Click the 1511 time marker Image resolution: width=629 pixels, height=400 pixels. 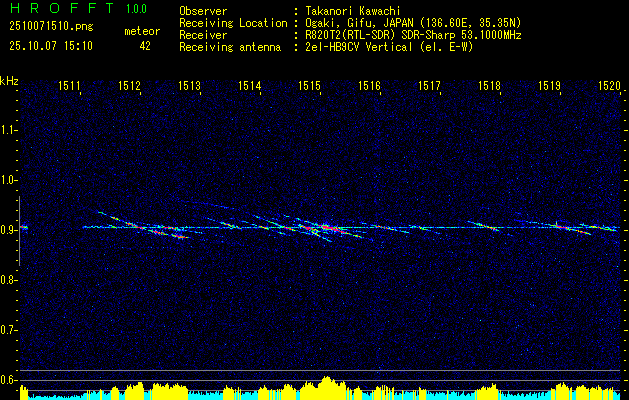tap(70, 85)
